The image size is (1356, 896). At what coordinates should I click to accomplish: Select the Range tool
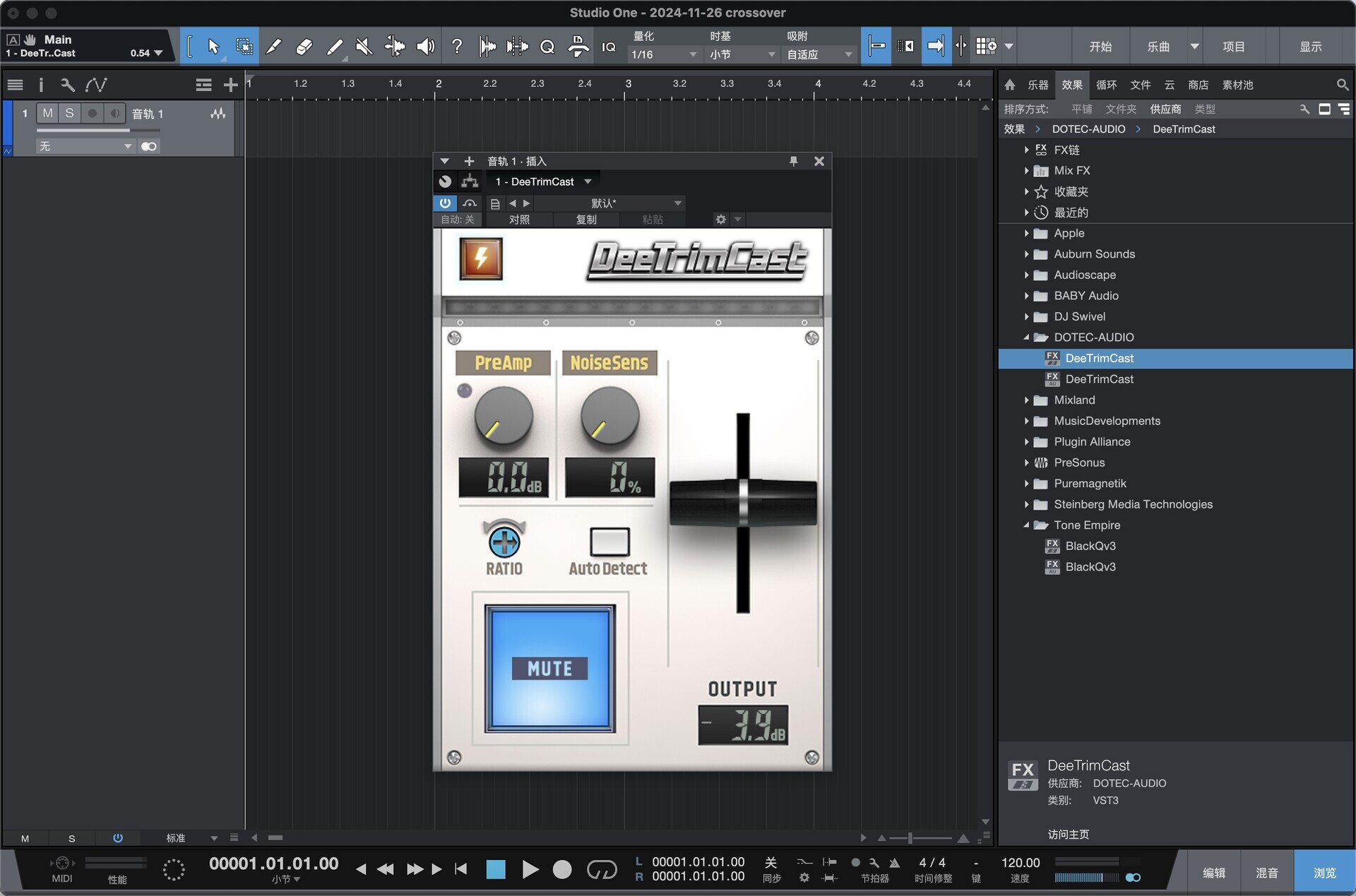click(x=244, y=47)
